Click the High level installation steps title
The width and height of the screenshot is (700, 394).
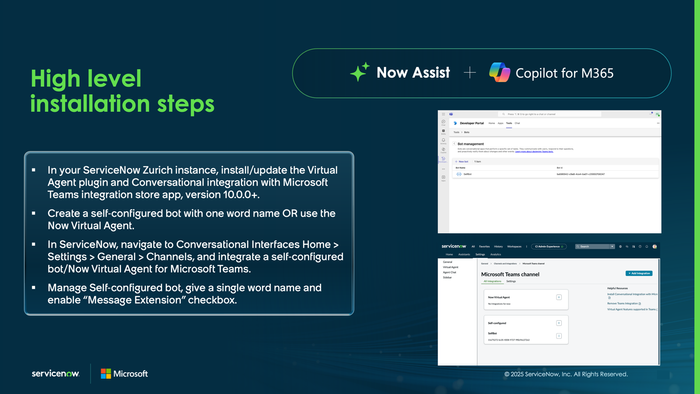(122, 91)
